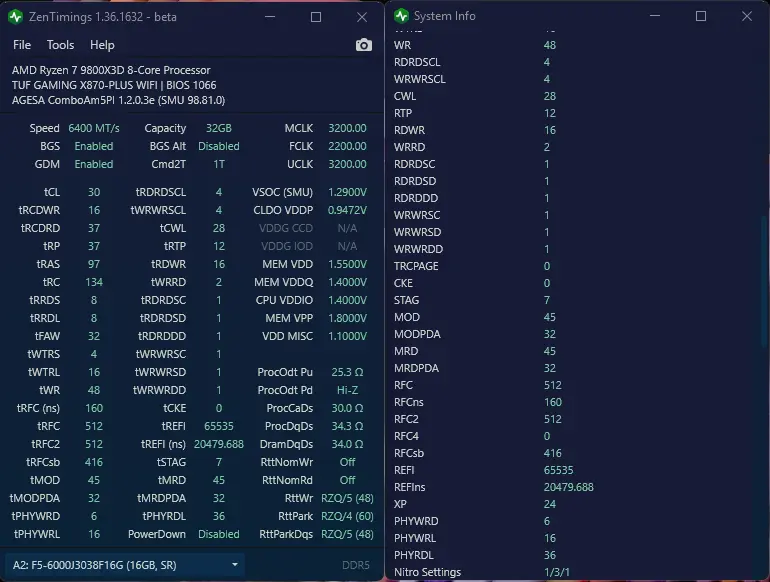This screenshot has width=770, height=582.
Task: Click the Cmd2T 1T value
Action: (x=219, y=164)
